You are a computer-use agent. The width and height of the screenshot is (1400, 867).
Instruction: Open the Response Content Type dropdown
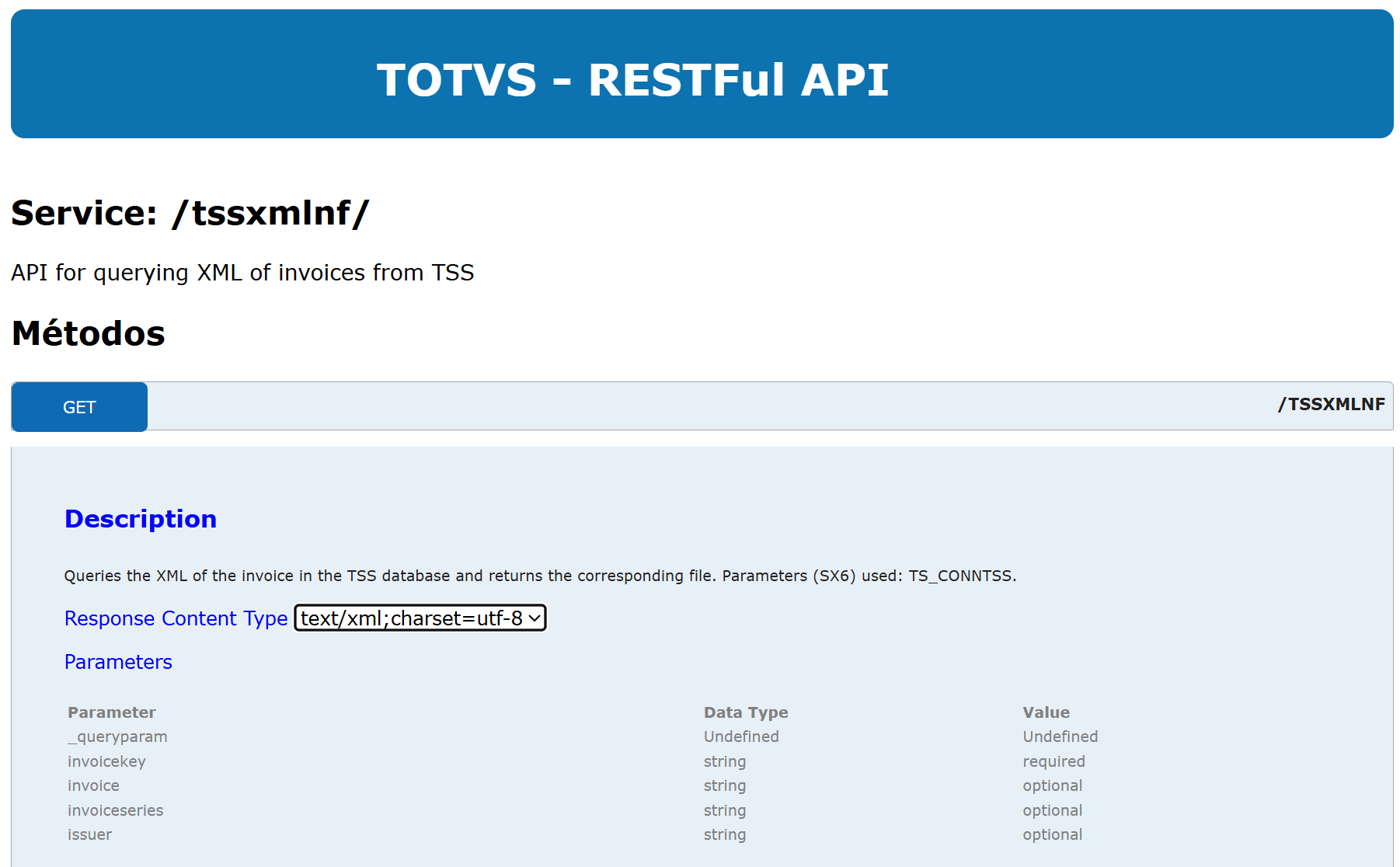point(420,618)
